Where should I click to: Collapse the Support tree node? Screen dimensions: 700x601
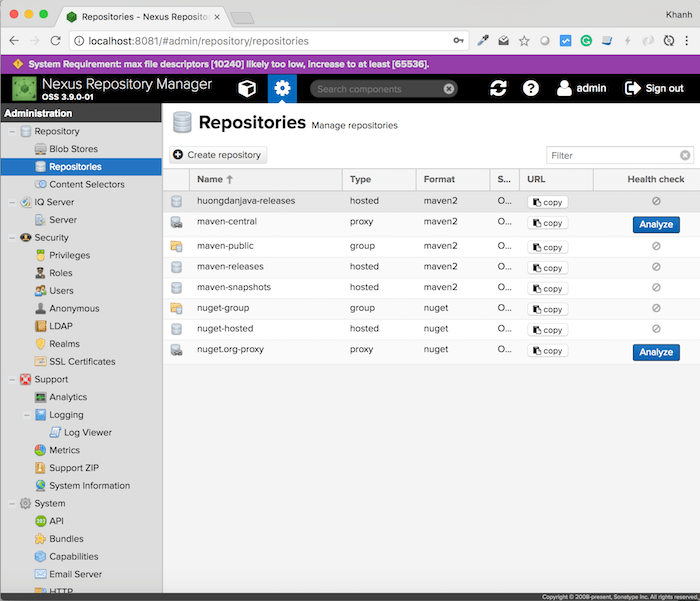point(12,380)
